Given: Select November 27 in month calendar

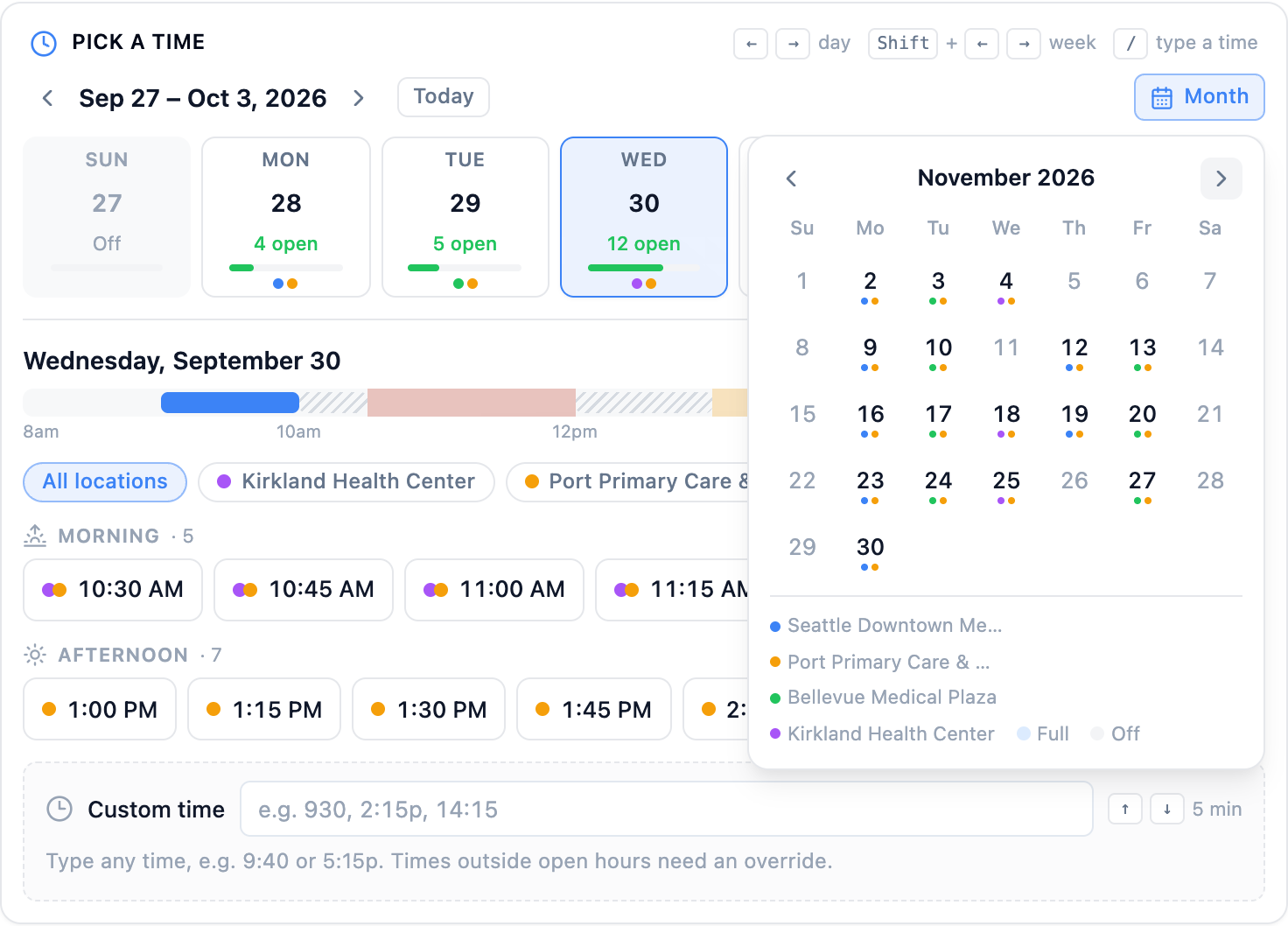Looking at the screenshot, I should pos(1142,487).
